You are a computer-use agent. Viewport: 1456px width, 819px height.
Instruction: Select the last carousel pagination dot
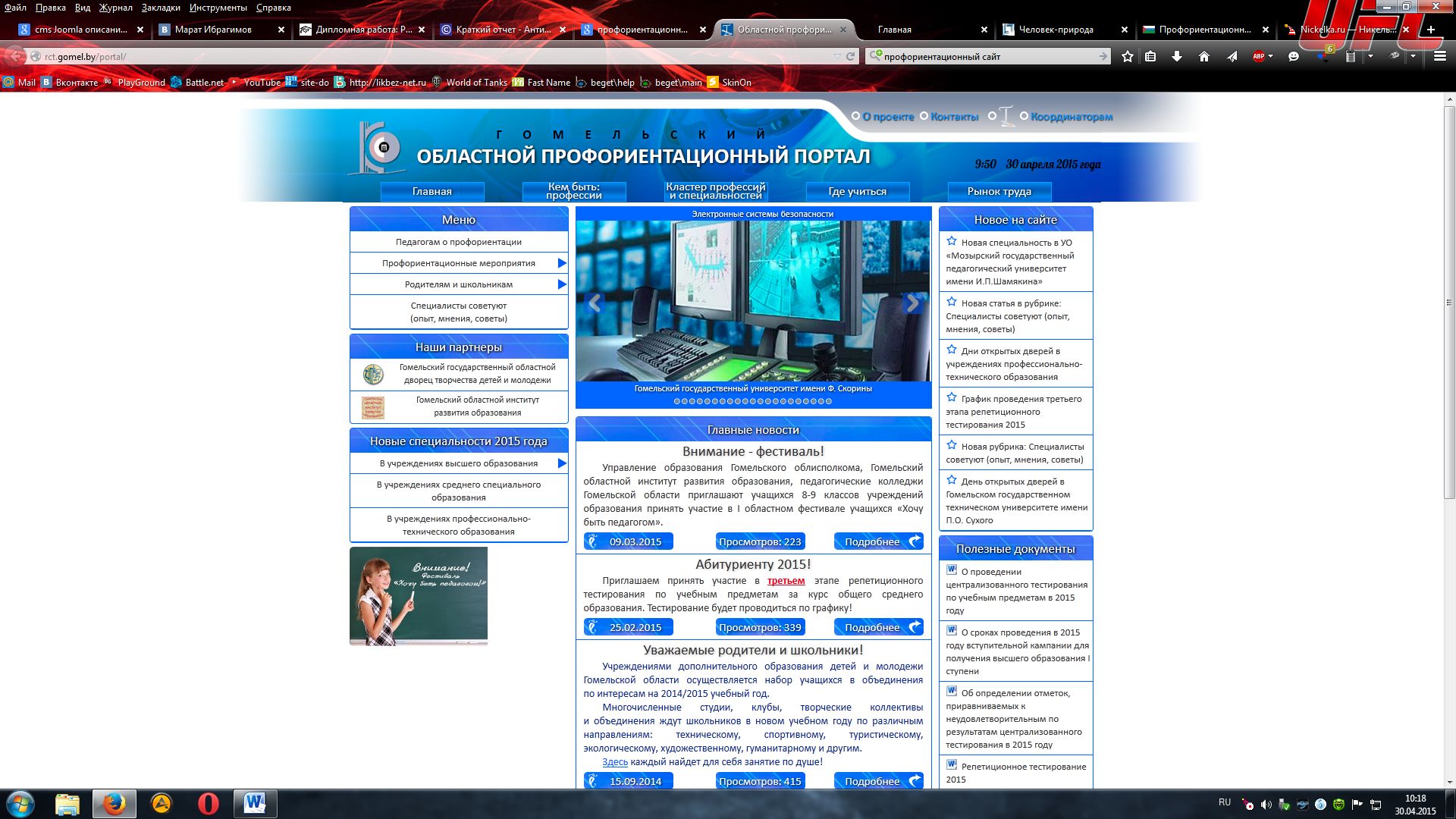pos(829,401)
